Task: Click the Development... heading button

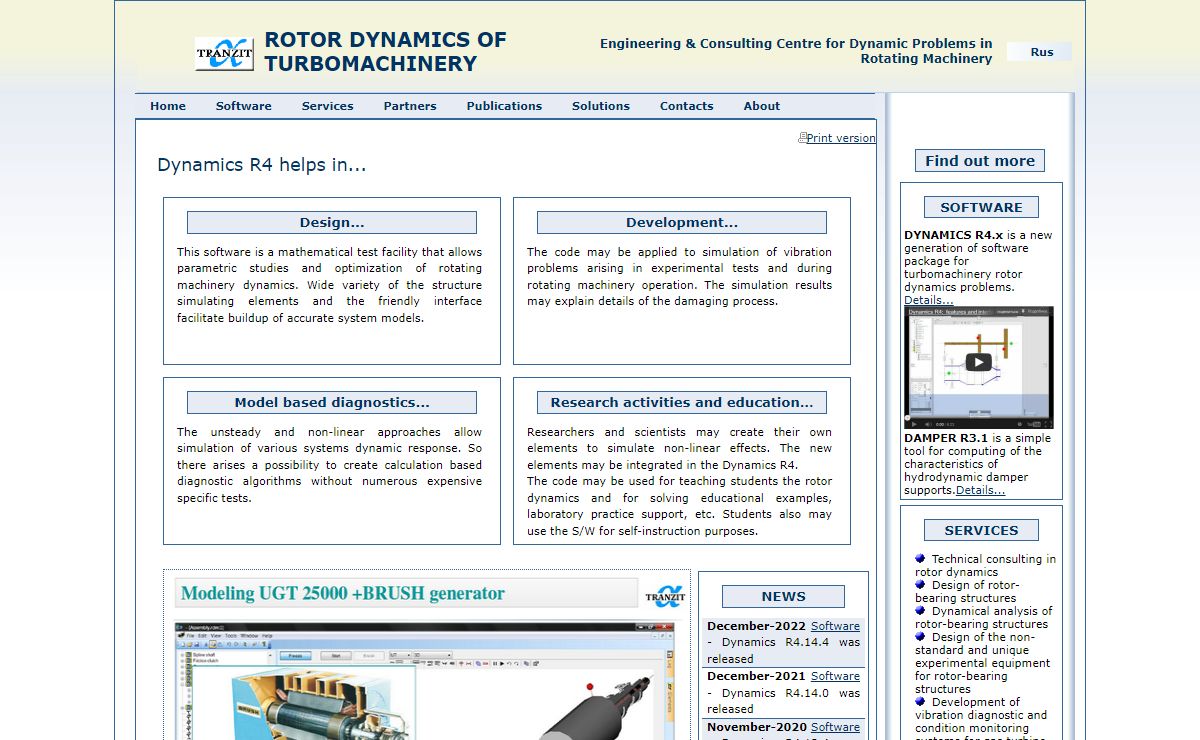Action: click(682, 223)
